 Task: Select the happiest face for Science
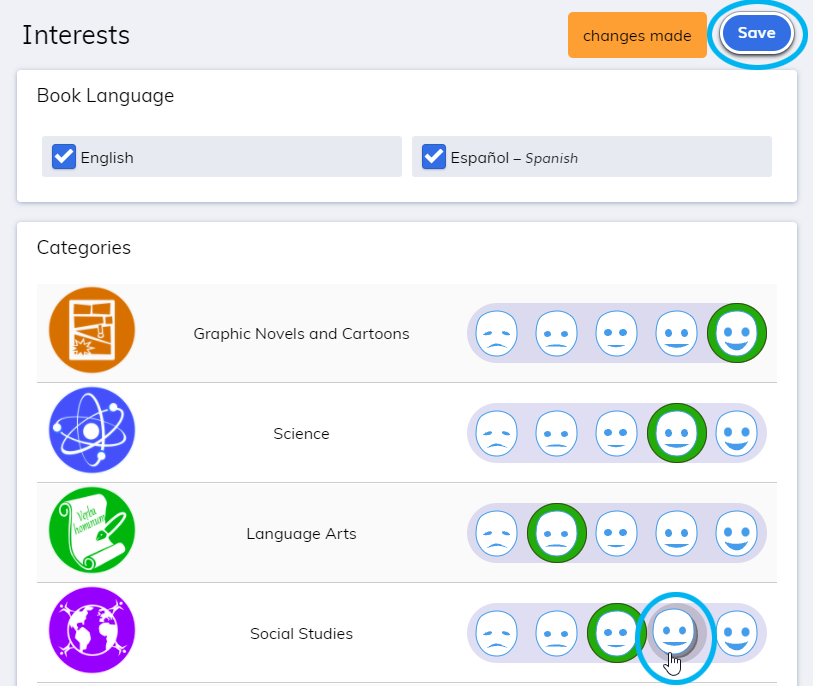pos(737,433)
